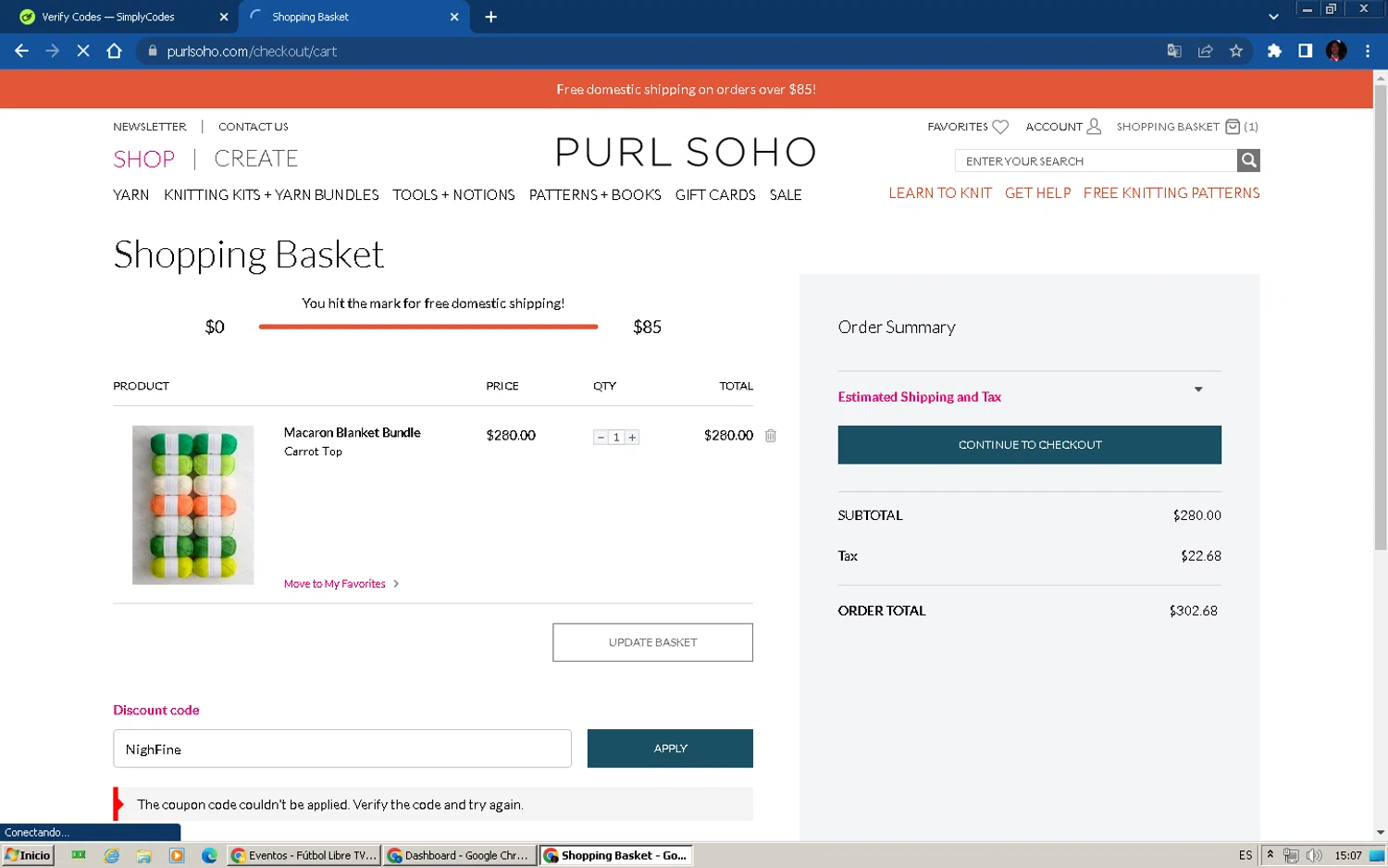Click the CONTACT US link

[x=254, y=127]
